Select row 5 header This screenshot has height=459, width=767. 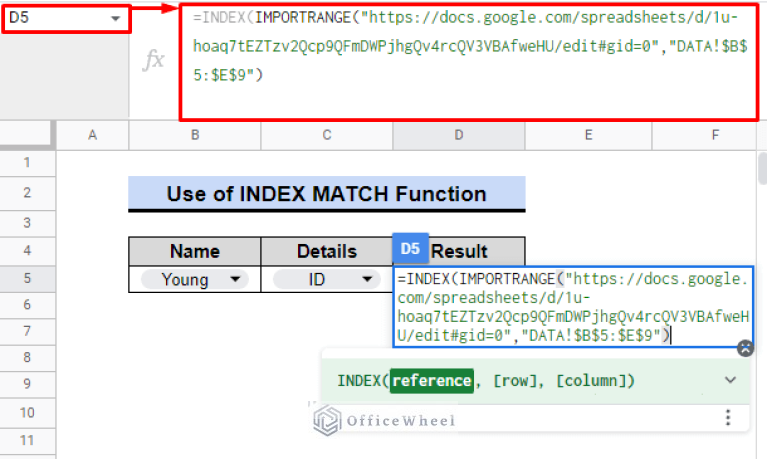pyautogui.click(x=27, y=279)
